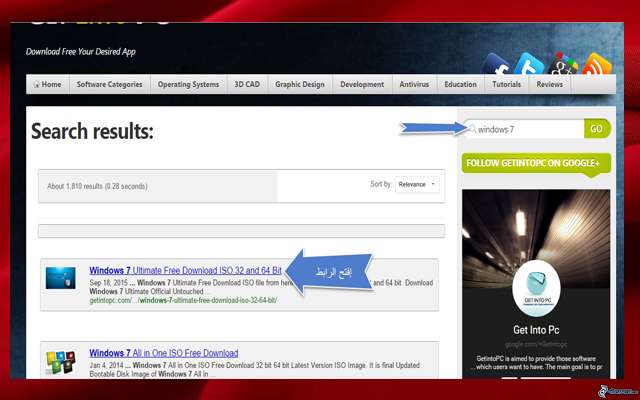Open the Twitter social icon
640x400 pixels.
pyautogui.click(x=529, y=64)
